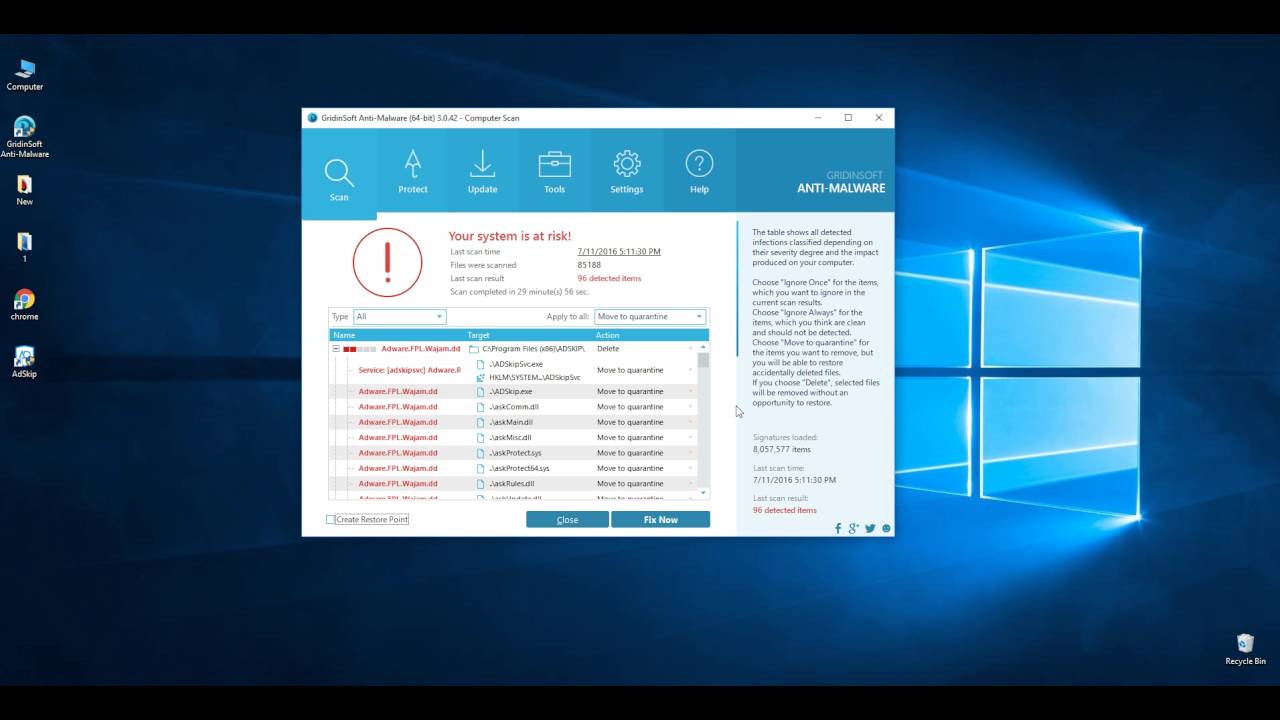The image size is (1280, 720).
Task: Click the Close button
Action: pyautogui.click(x=567, y=520)
